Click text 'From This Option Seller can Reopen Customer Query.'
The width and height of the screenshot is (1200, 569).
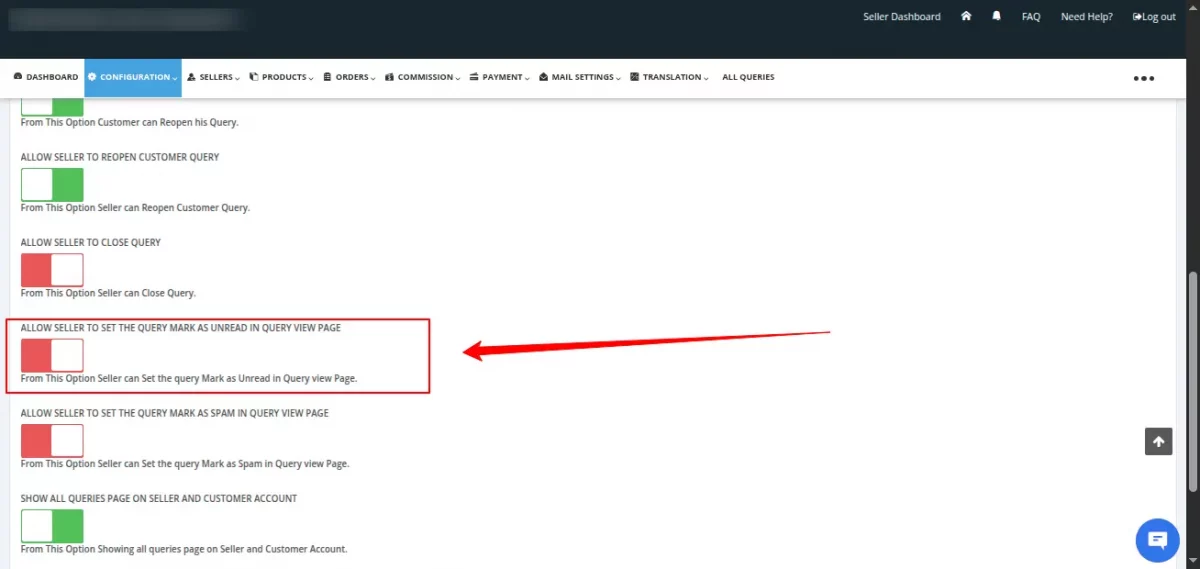tap(135, 208)
